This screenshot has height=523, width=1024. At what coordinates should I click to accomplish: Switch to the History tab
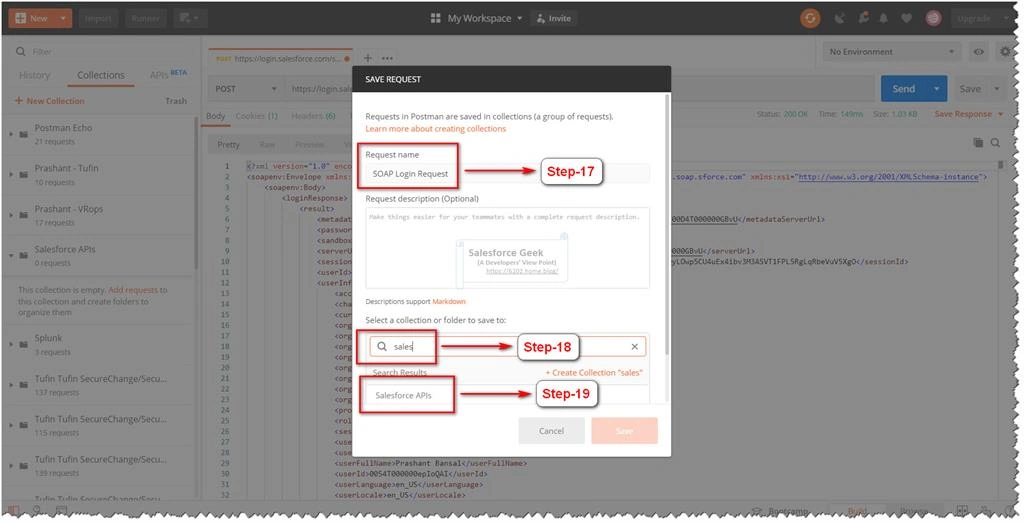(x=35, y=75)
